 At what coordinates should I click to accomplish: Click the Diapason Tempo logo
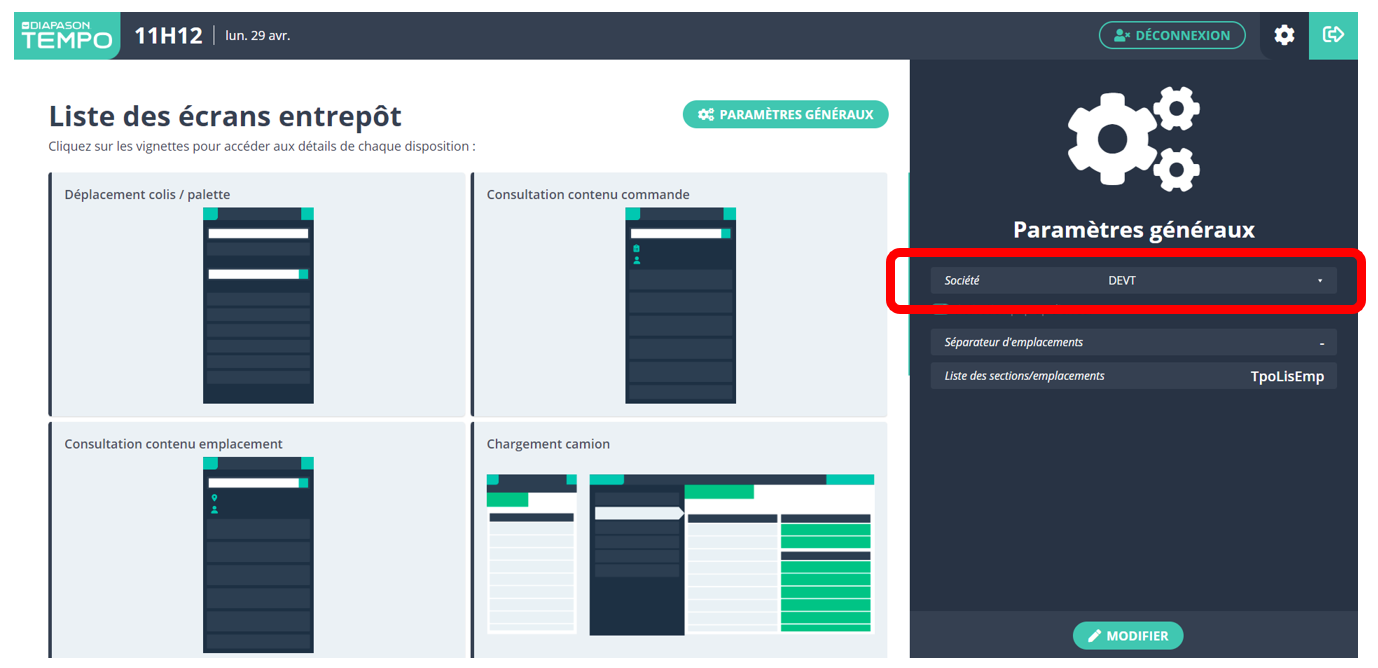67,35
